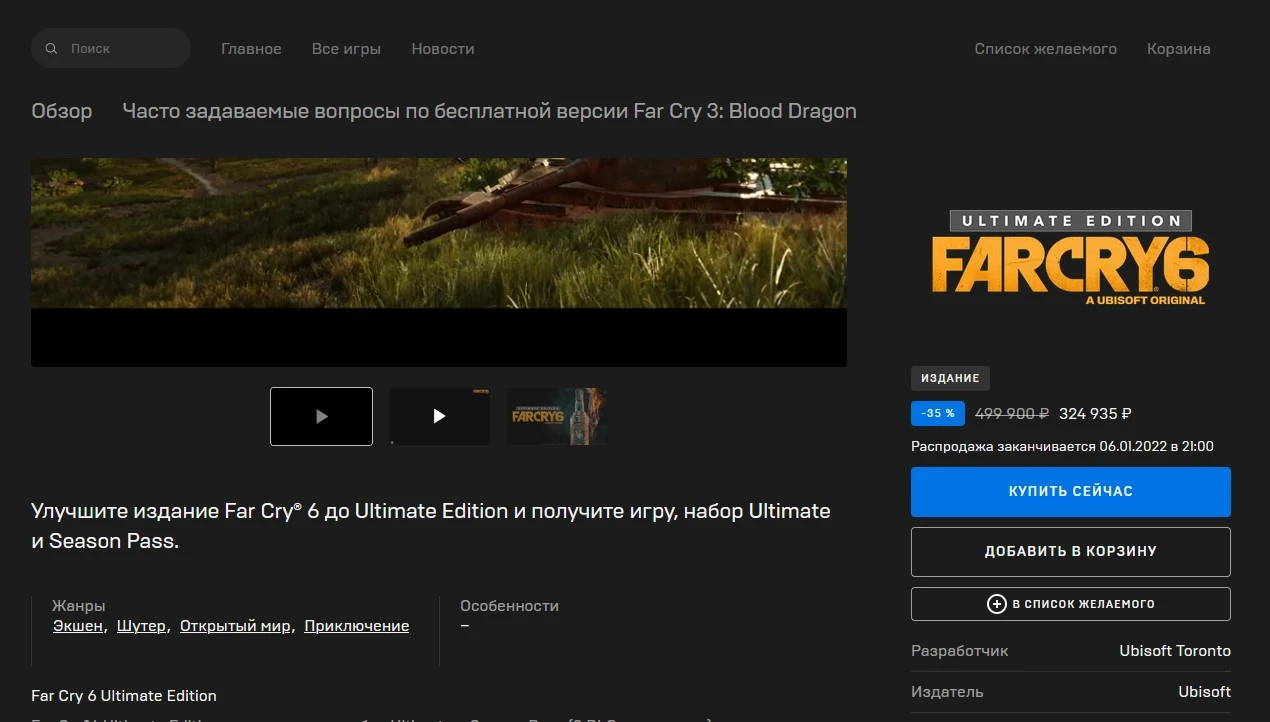Screen dimensions: 1270x722
Task: Select the first video thumbnail
Action: 321,416
